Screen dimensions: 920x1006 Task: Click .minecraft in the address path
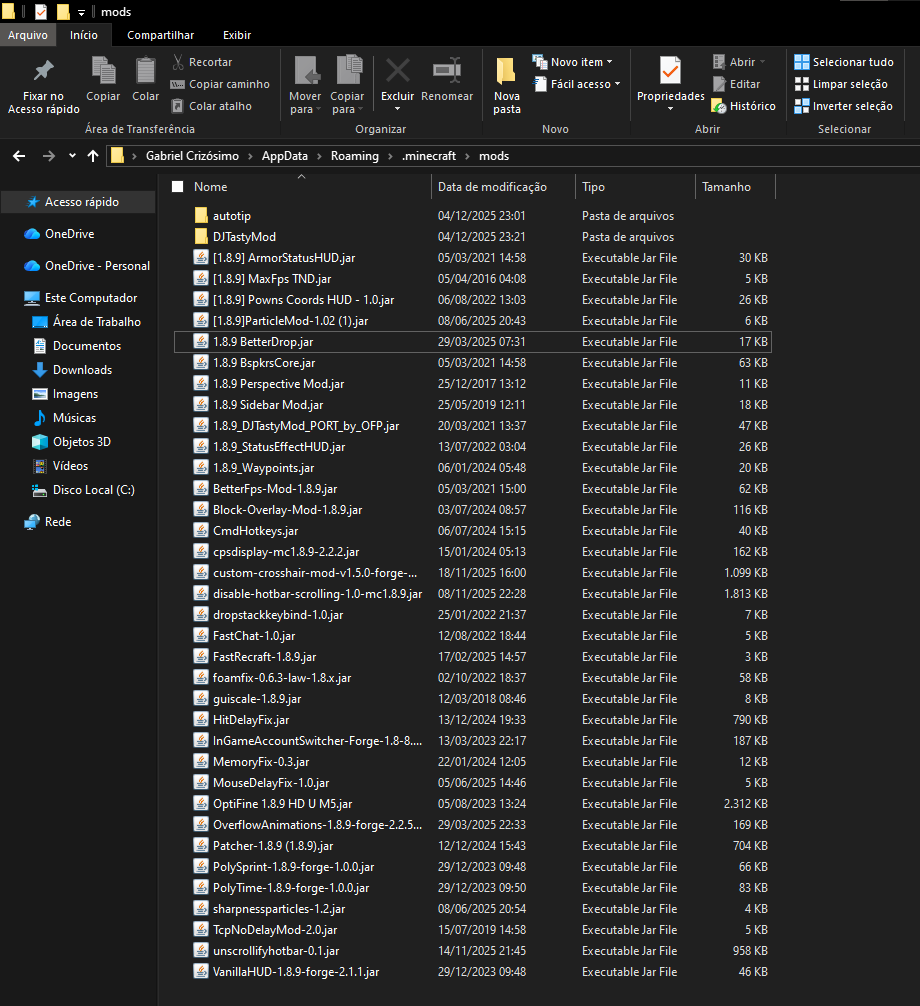(x=429, y=156)
